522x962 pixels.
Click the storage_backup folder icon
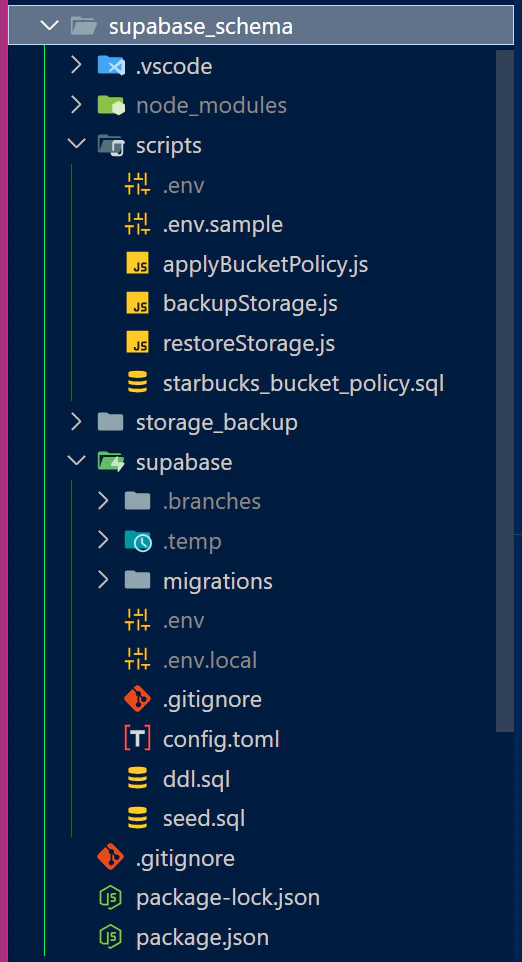pyautogui.click(x=111, y=422)
